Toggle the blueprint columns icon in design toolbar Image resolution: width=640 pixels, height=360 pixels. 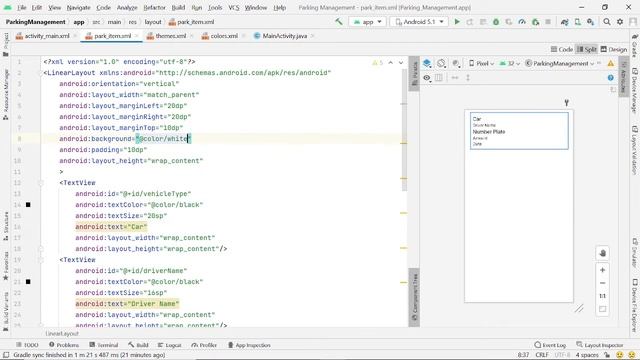(x=439, y=78)
